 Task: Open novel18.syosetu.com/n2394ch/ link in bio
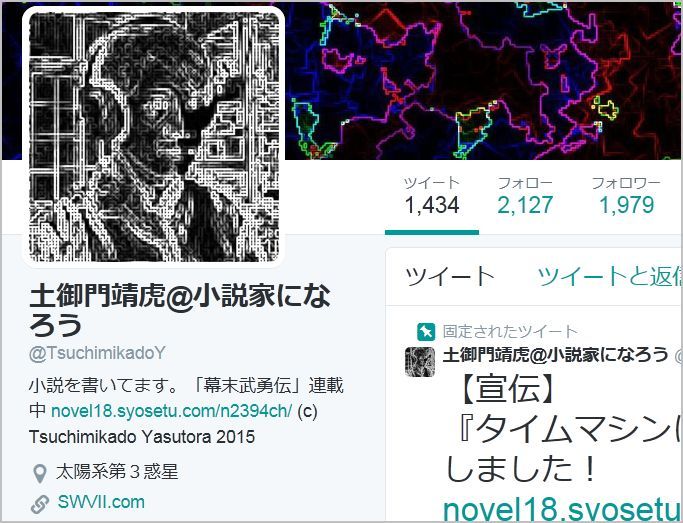171,411
